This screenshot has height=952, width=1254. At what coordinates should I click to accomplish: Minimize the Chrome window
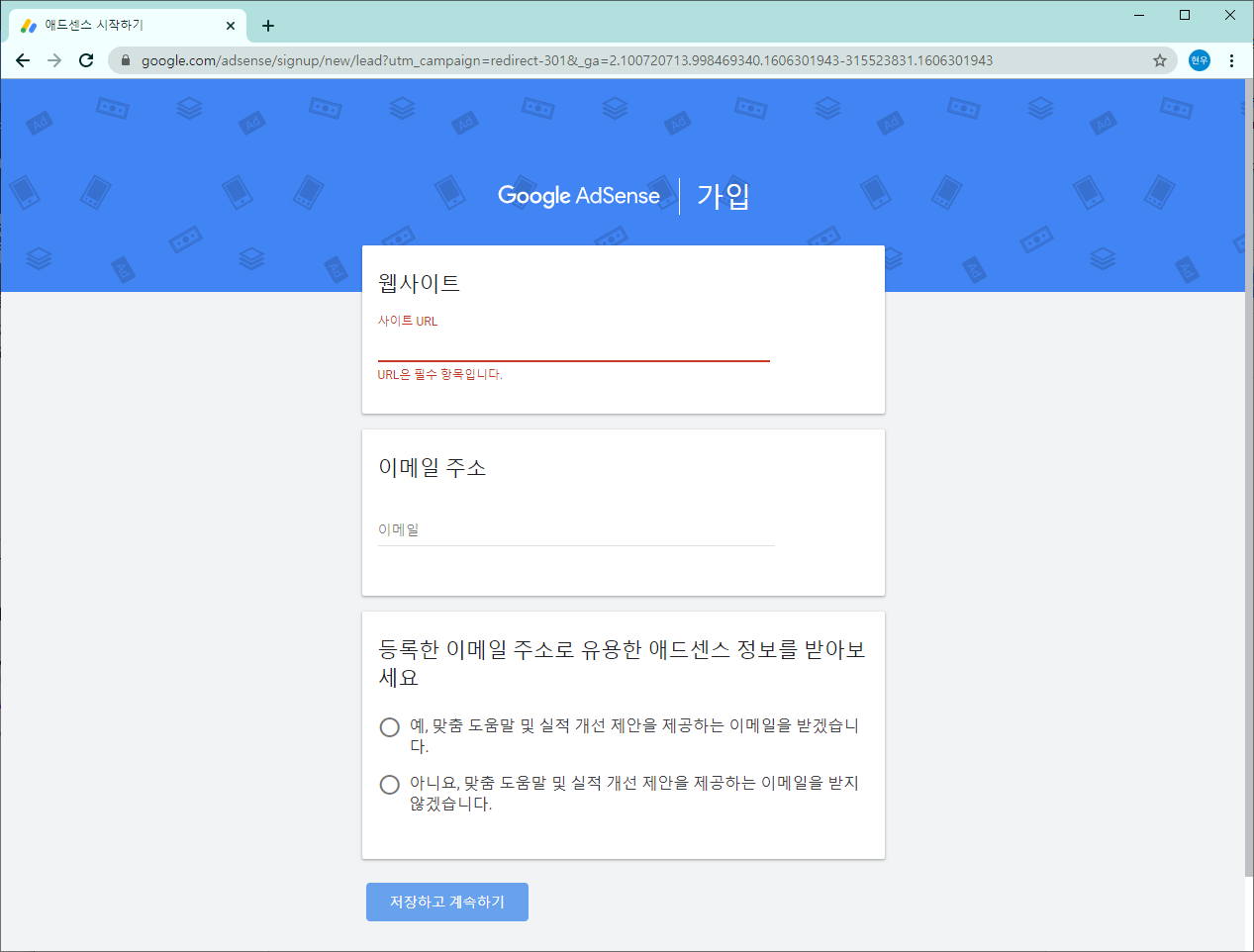pyautogui.click(x=1139, y=15)
